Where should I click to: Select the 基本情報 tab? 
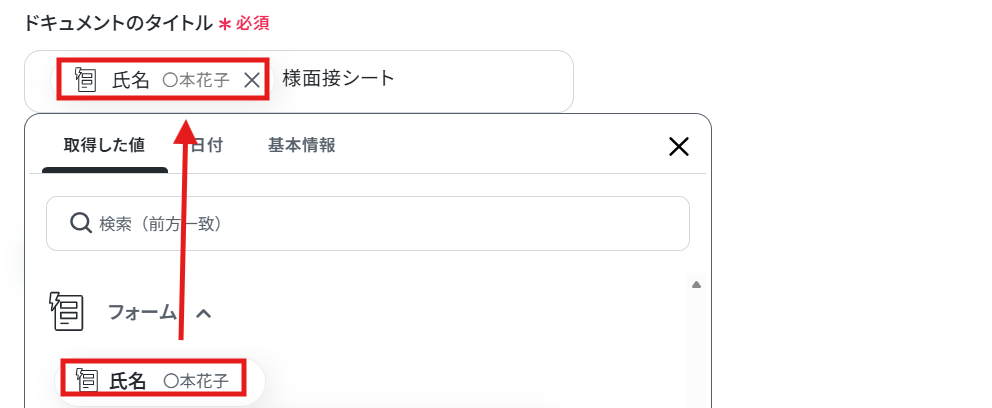click(x=301, y=145)
